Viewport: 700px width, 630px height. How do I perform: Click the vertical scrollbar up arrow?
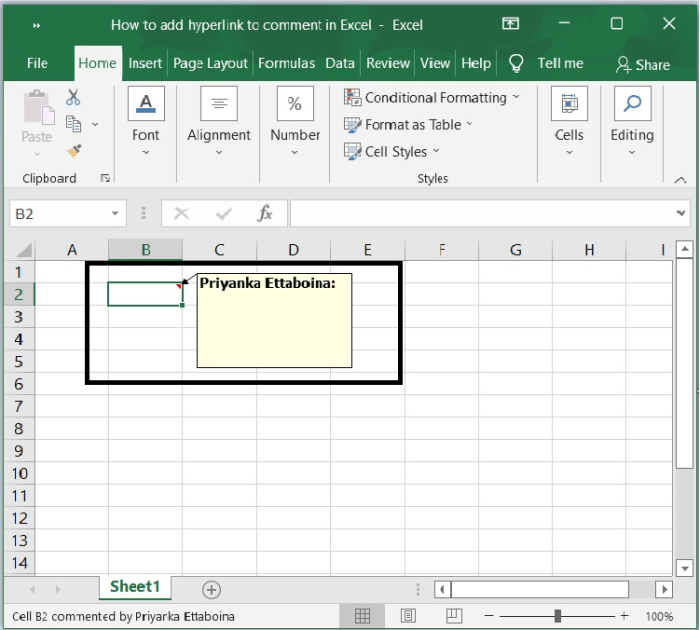click(684, 249)
